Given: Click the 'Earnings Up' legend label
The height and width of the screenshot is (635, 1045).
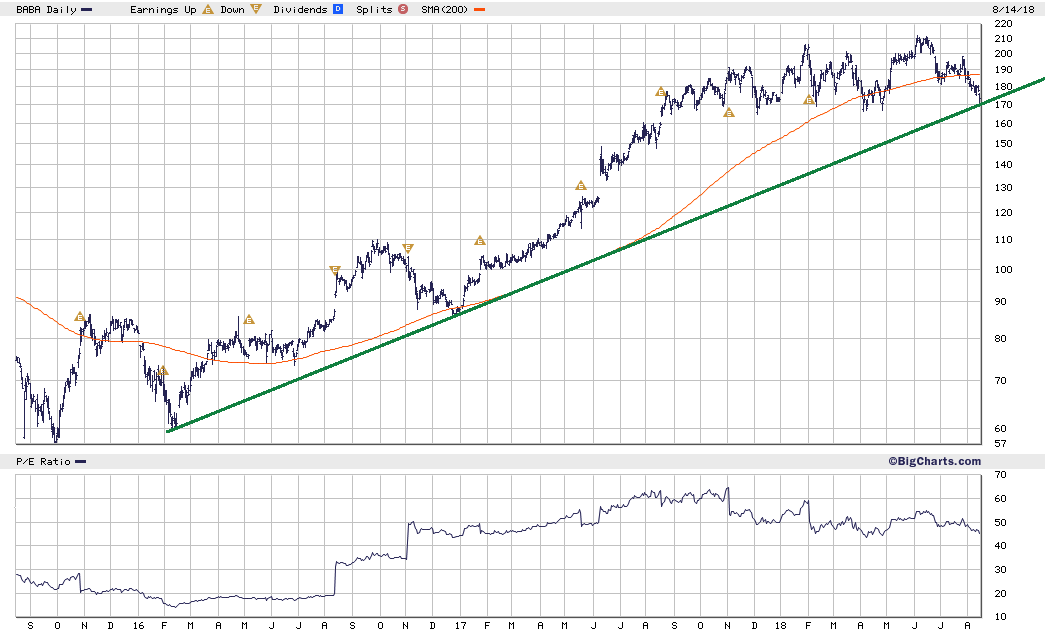Looking at the screenshot, I should pyautogui.click(x=164, y=10).
